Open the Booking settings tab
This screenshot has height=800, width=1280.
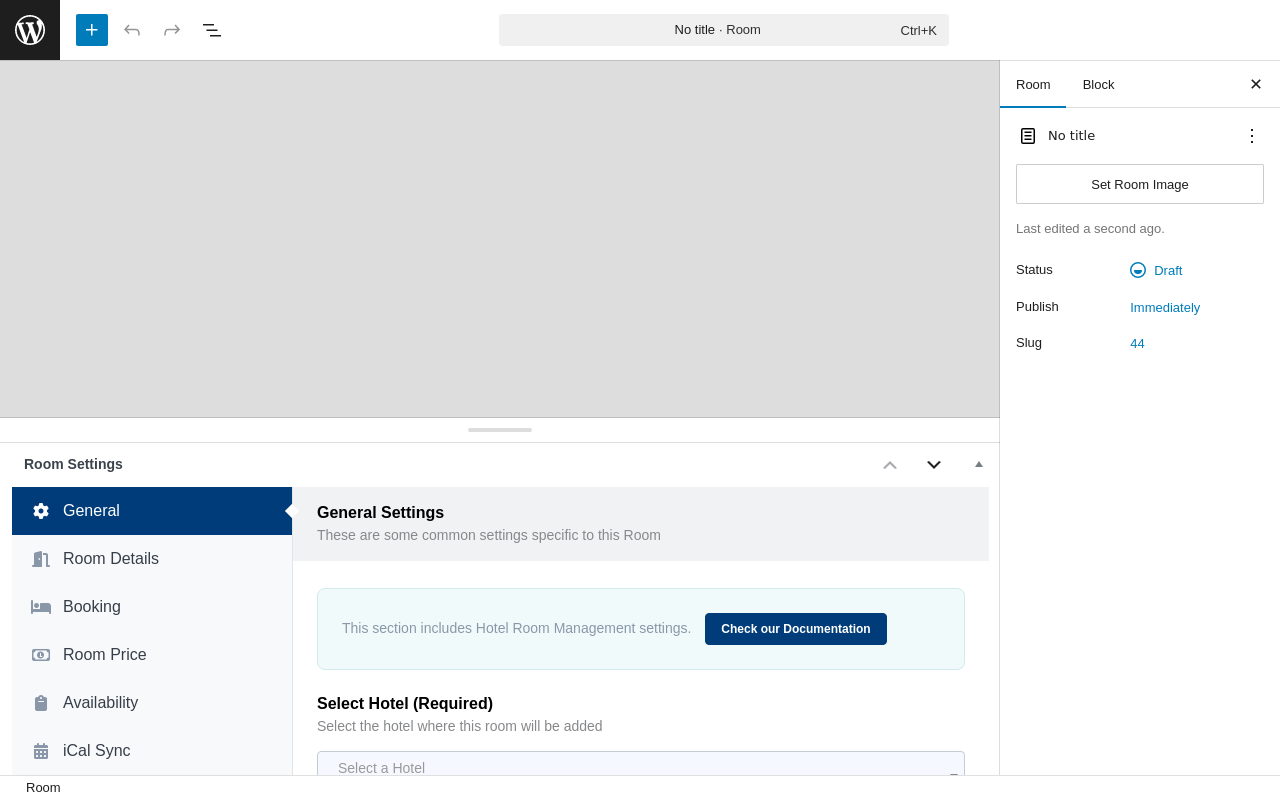click(152, 607)
